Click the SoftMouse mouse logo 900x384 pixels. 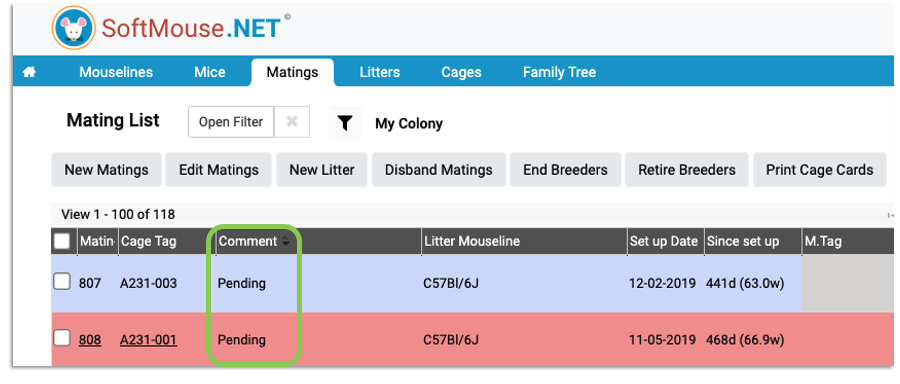73,28
